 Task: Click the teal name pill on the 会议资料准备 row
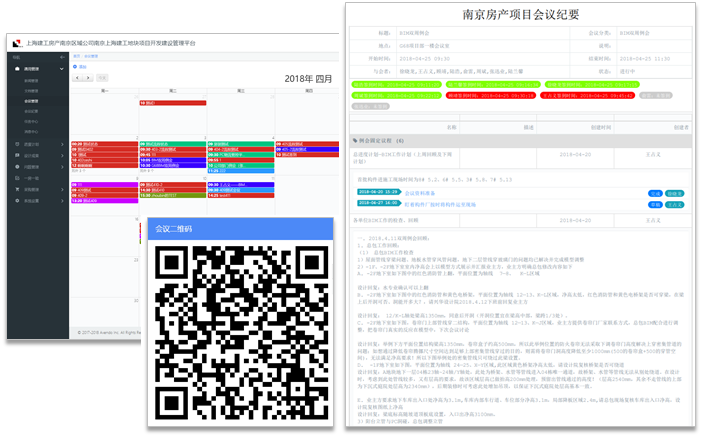point(674,193)
